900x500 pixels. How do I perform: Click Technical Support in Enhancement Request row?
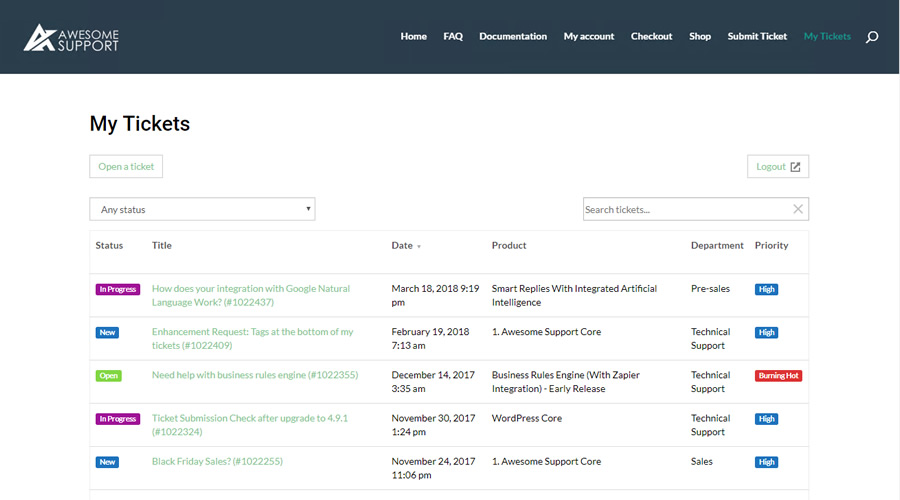711,339
